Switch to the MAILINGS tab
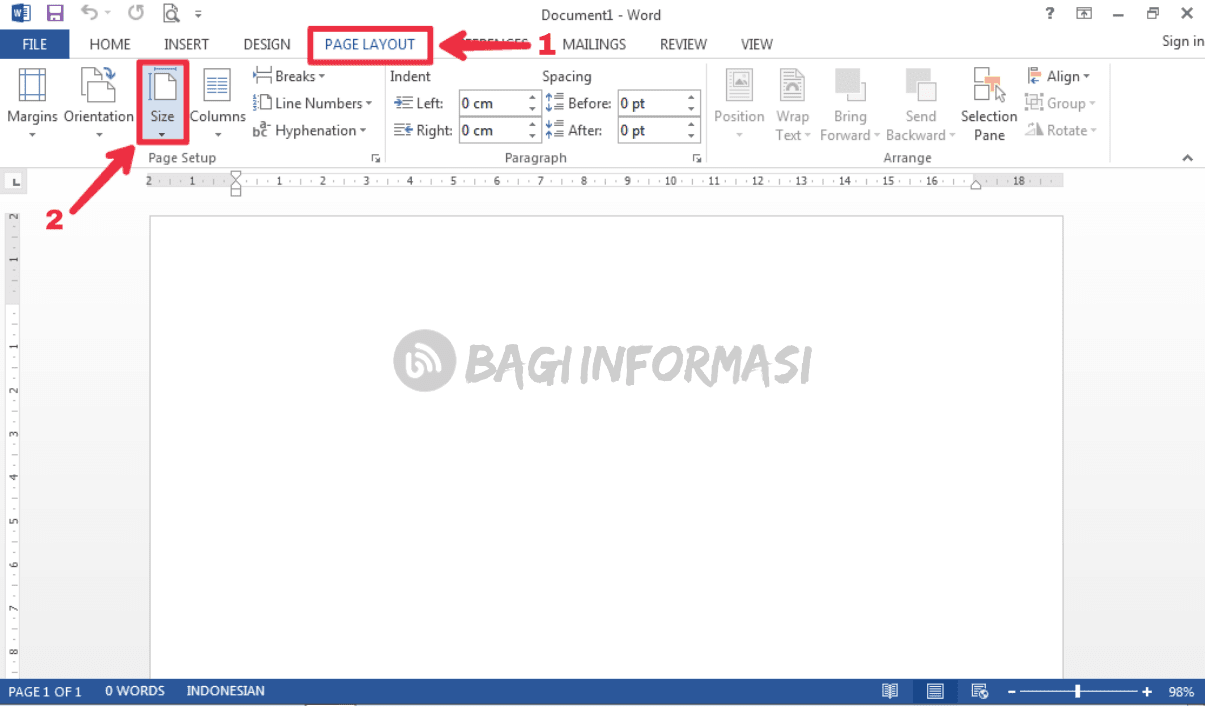 [594, 44]
